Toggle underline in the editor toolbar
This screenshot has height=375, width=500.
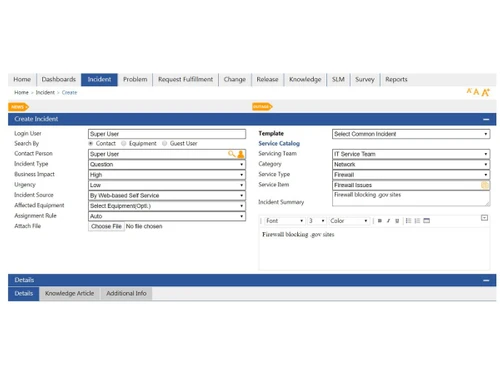397,221
